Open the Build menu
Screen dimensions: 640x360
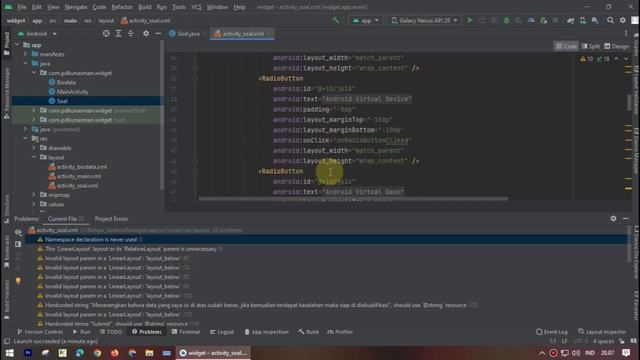[144, 7]
